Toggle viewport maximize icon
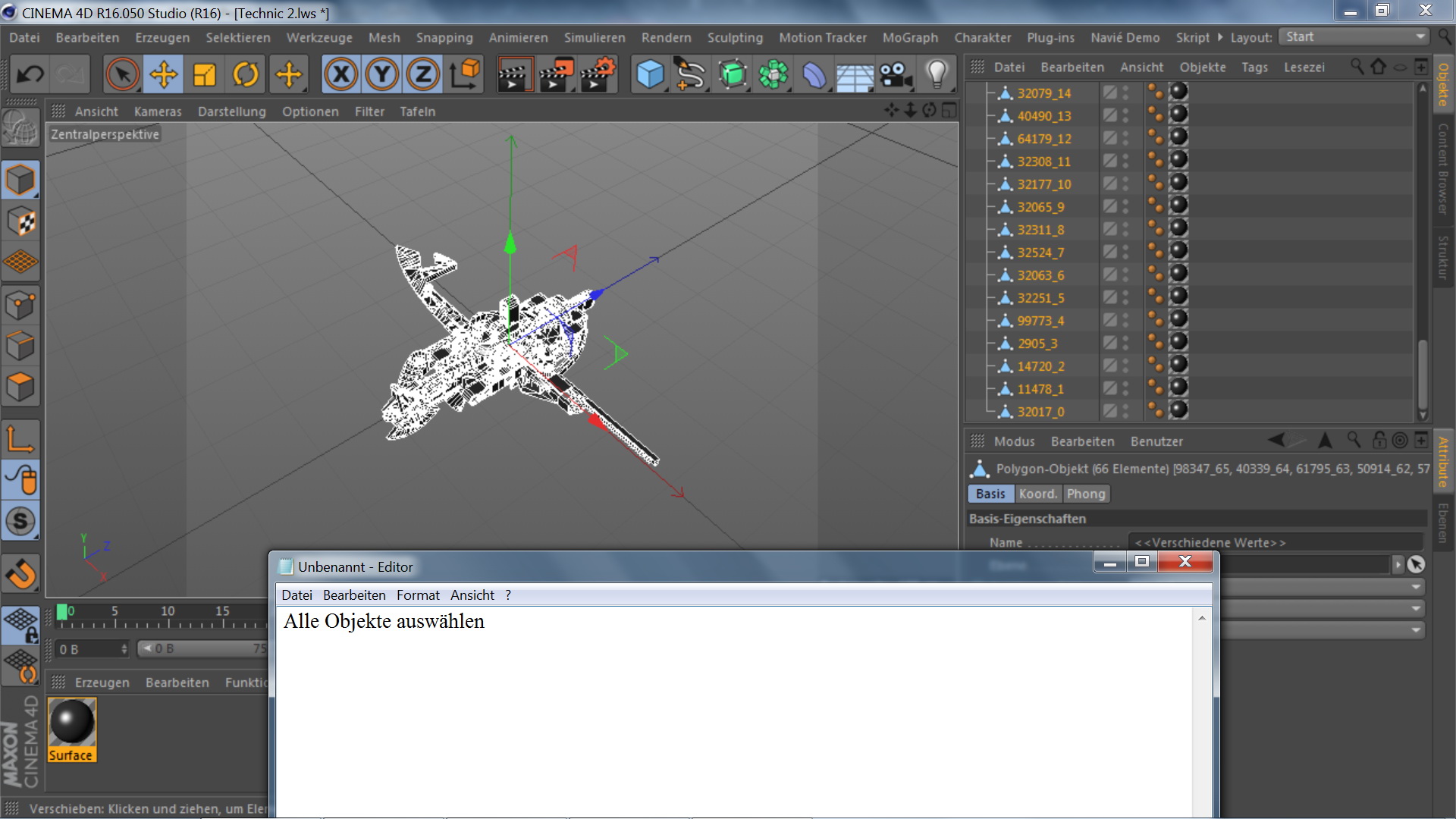This screenshot has width=1456, height=819. point(949,111)
